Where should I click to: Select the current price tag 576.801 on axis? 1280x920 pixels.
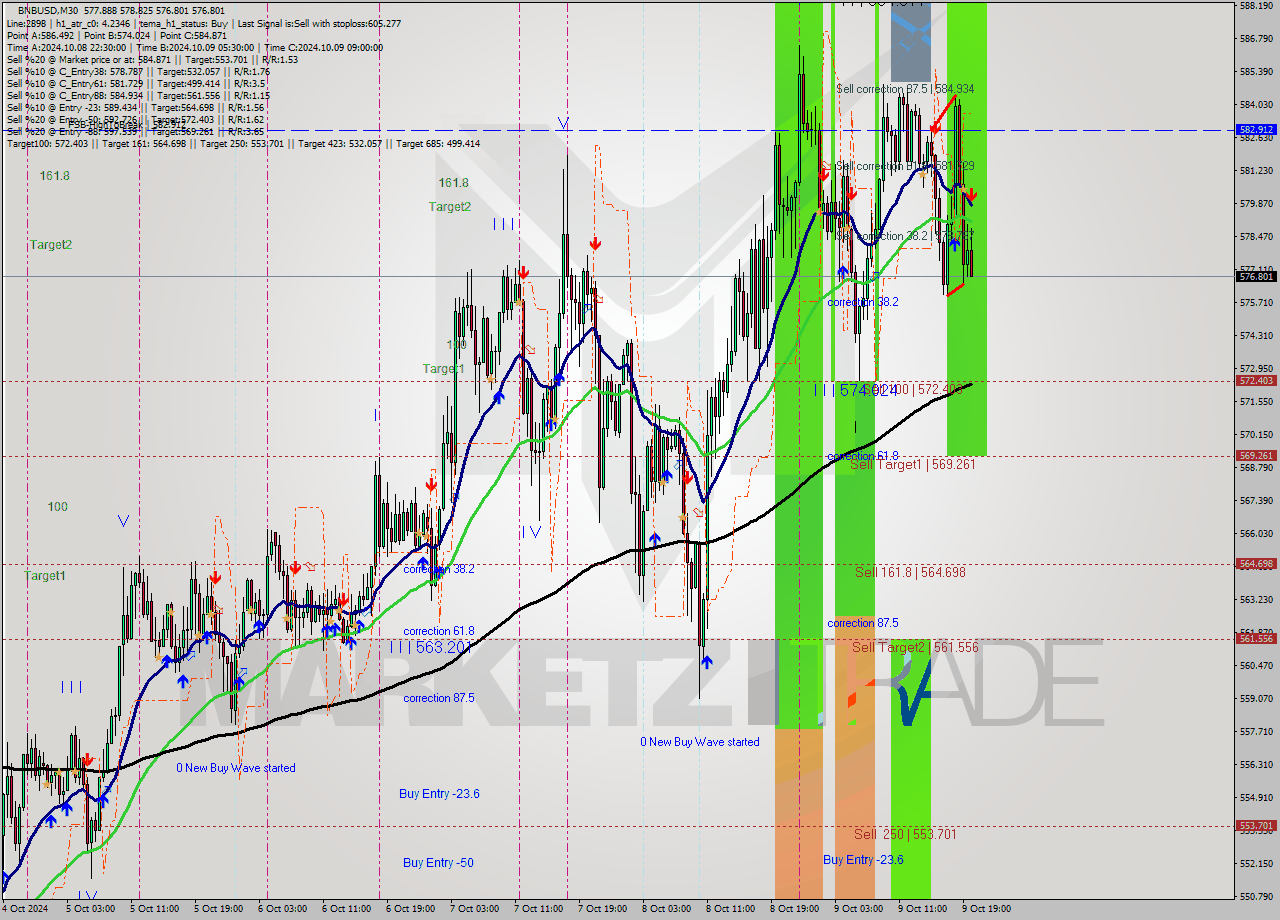pos(1256,276)
